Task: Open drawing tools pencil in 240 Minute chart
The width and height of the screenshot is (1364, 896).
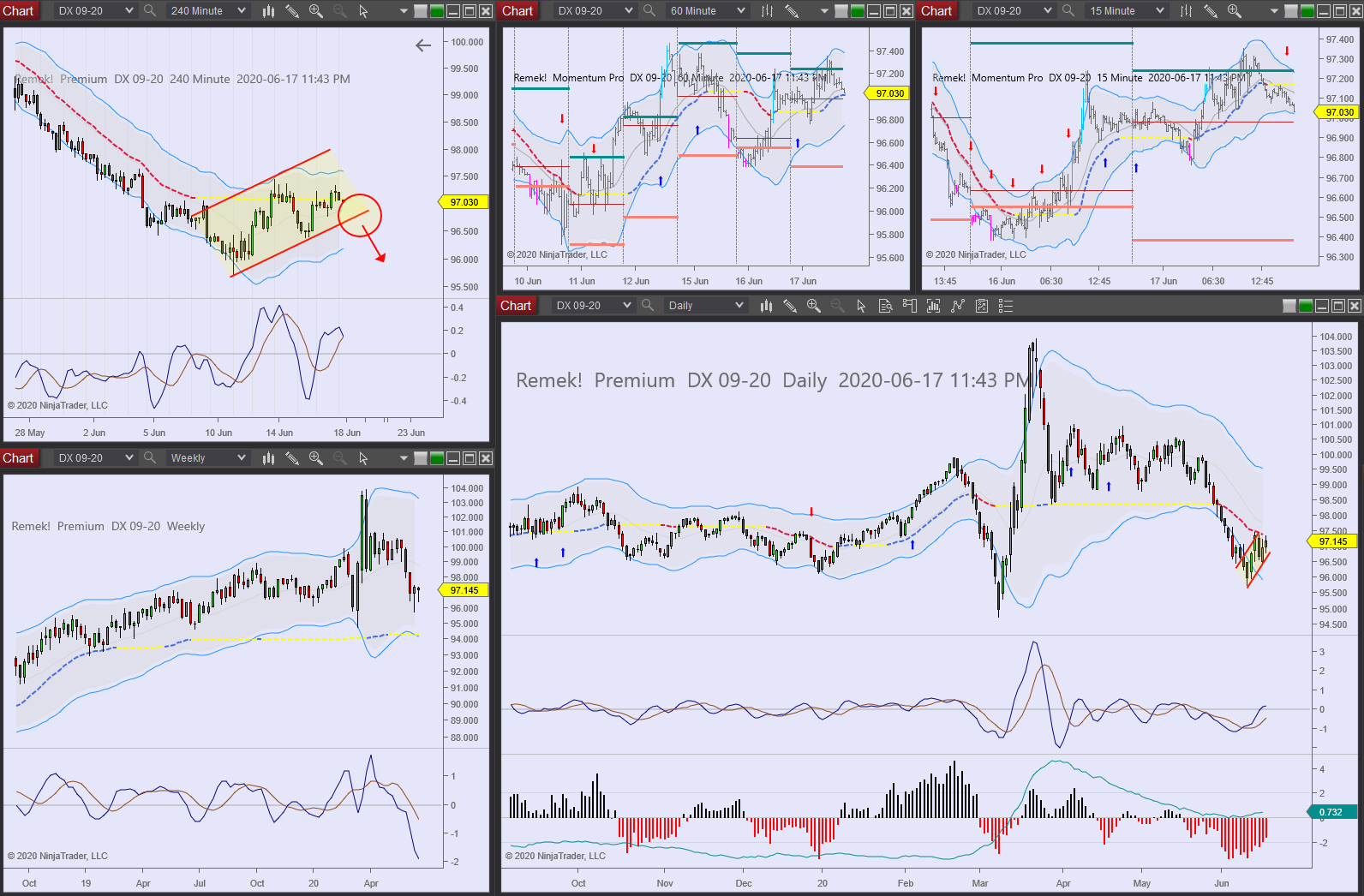Action: (x=292, y=11)
